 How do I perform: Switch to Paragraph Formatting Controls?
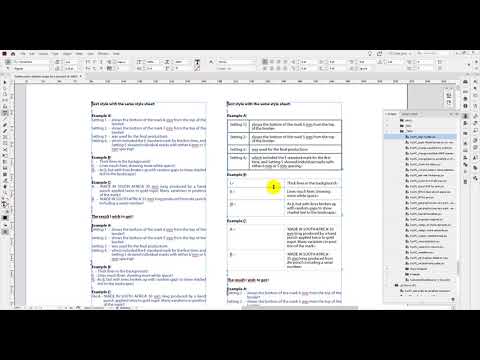point(8,68)
